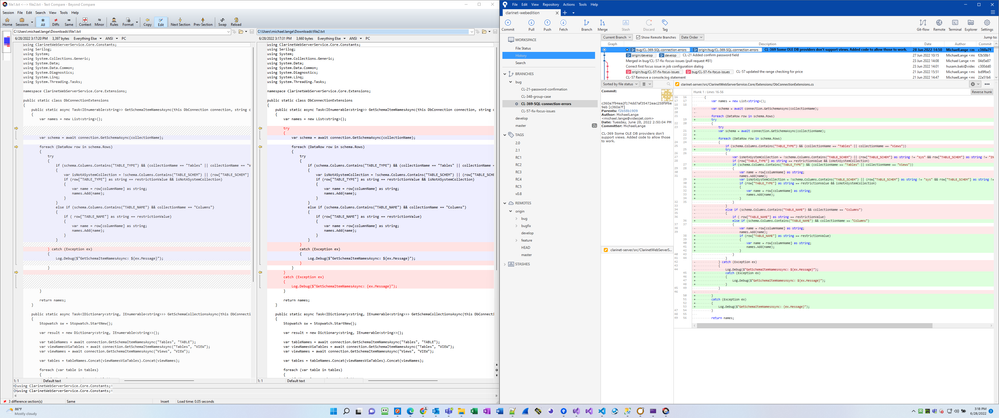The height and width of the screenshot is (418, 999).
Task: Jump to Prev Section in Beyond Compare
Action: click(x=203, y=22)
